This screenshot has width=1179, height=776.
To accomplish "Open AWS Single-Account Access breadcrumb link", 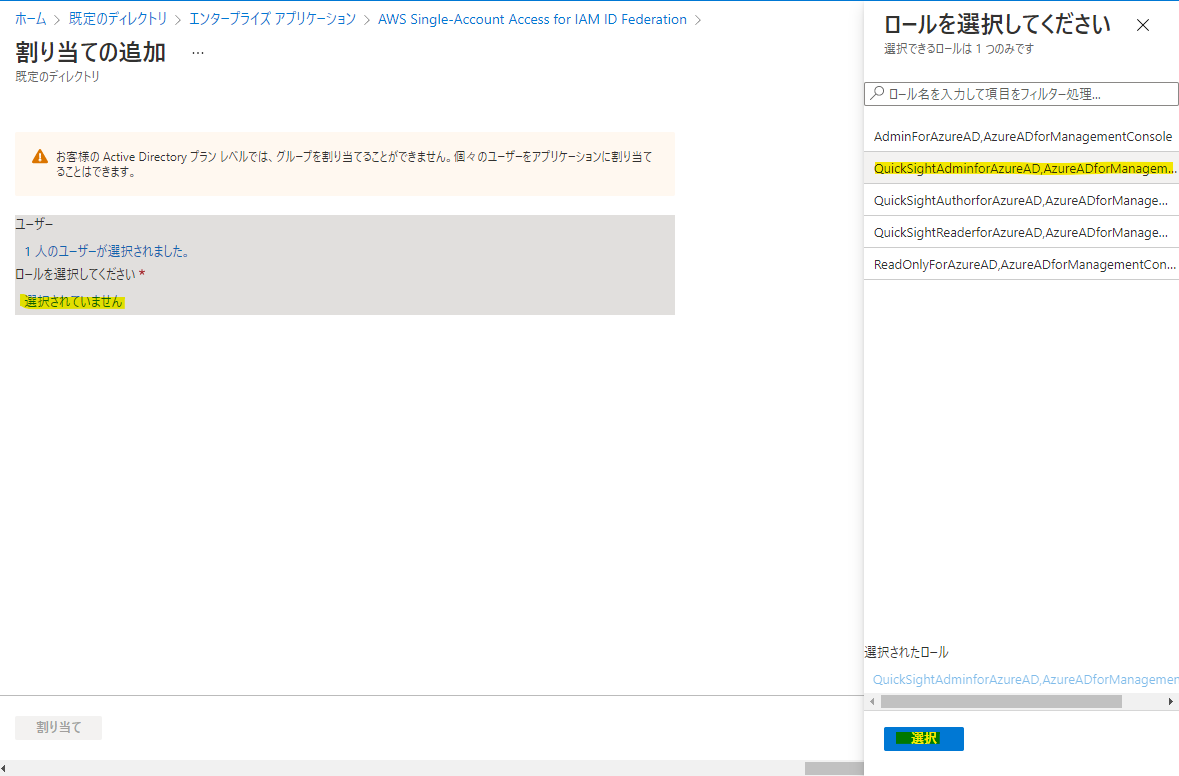I will coord(532,19).
